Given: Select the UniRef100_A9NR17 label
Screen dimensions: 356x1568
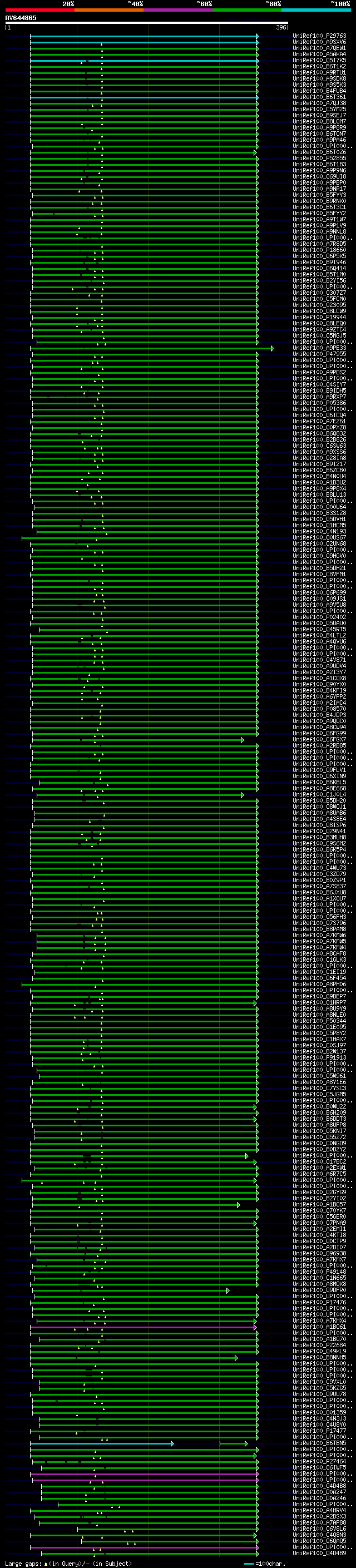Looking at the screenshot, I should pyautogui.click(x=319, y=189).
